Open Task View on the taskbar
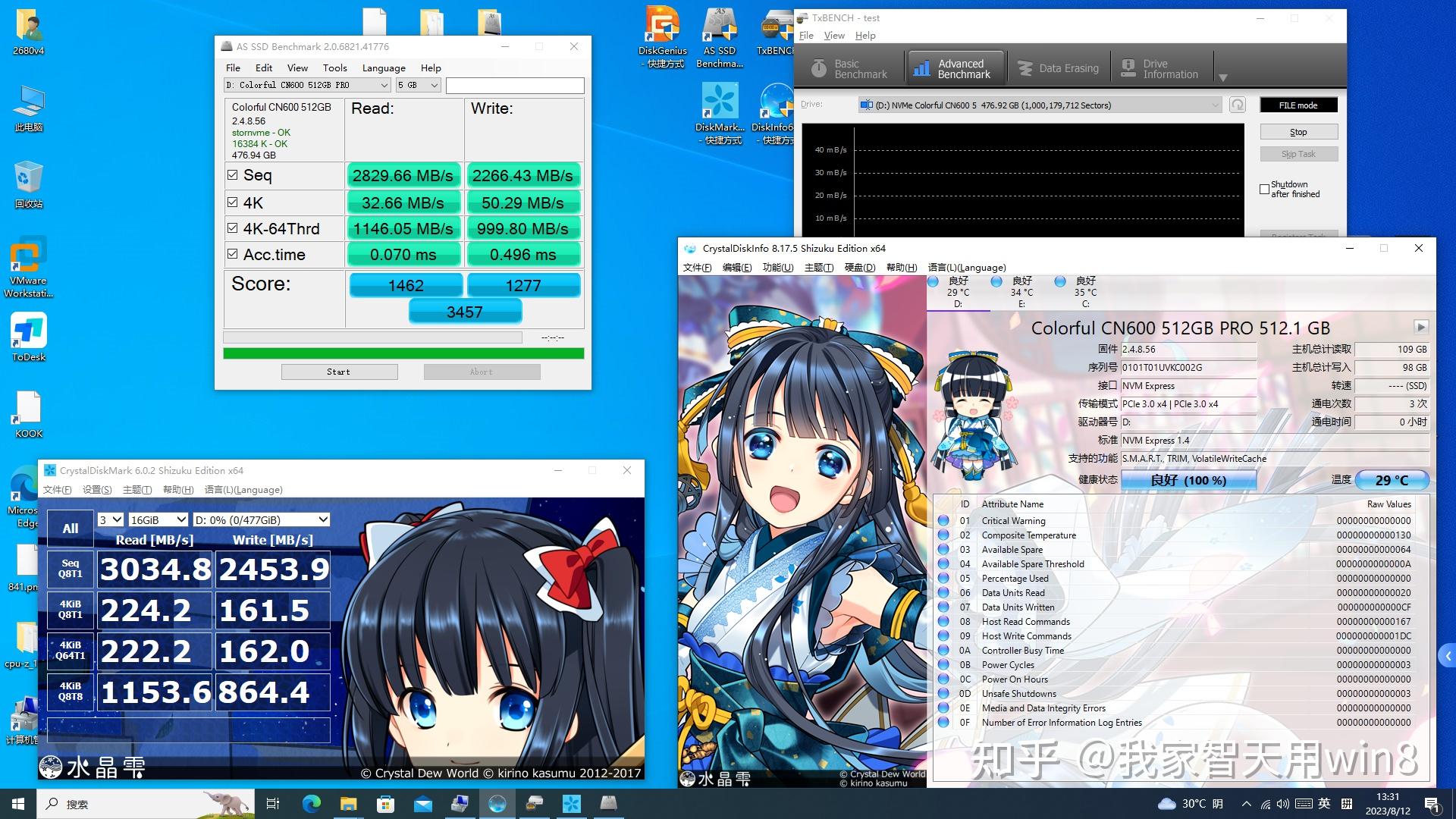The image size is (1456, 819). [273, 804]
